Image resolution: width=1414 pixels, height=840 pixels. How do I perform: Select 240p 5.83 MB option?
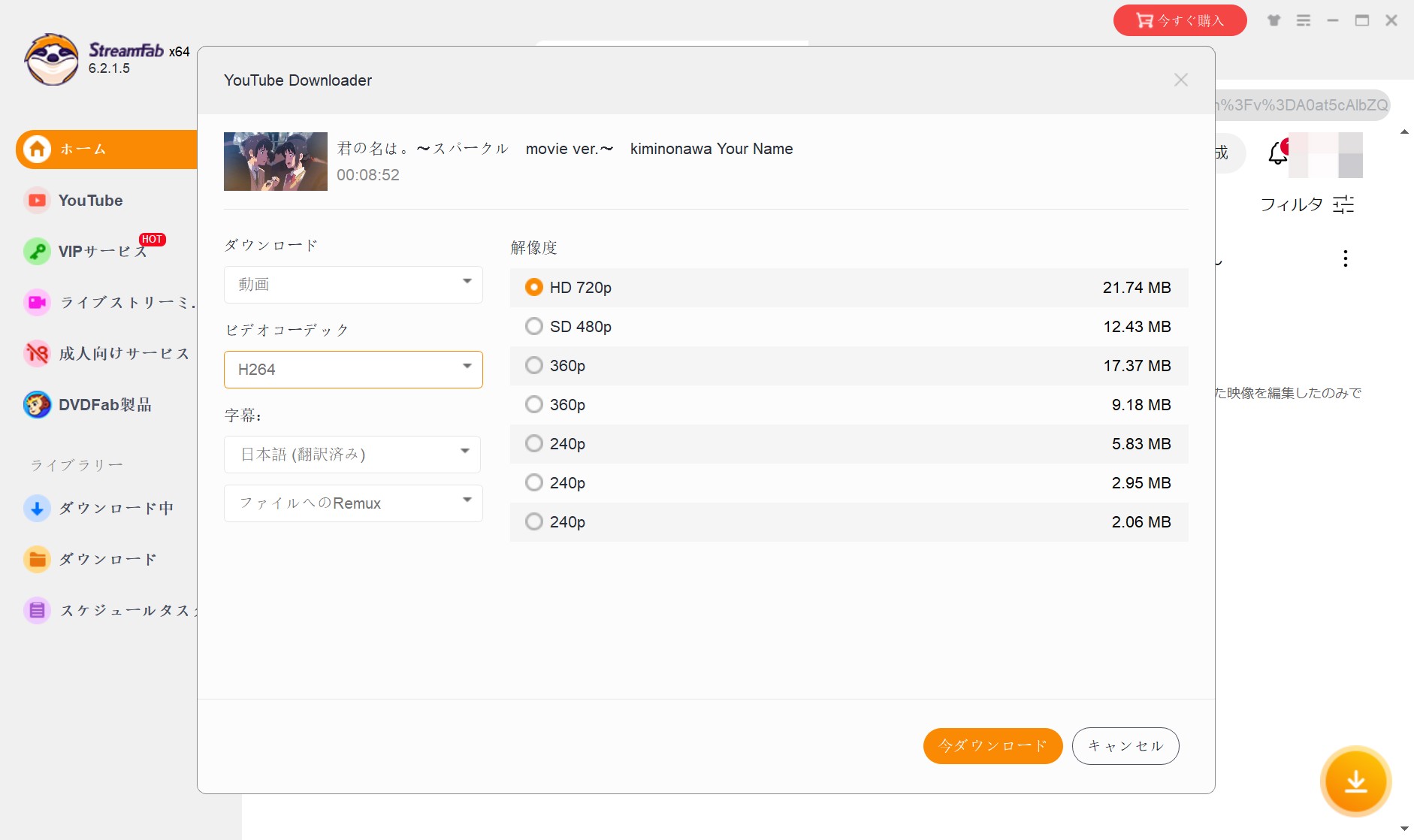click(849, 444)
